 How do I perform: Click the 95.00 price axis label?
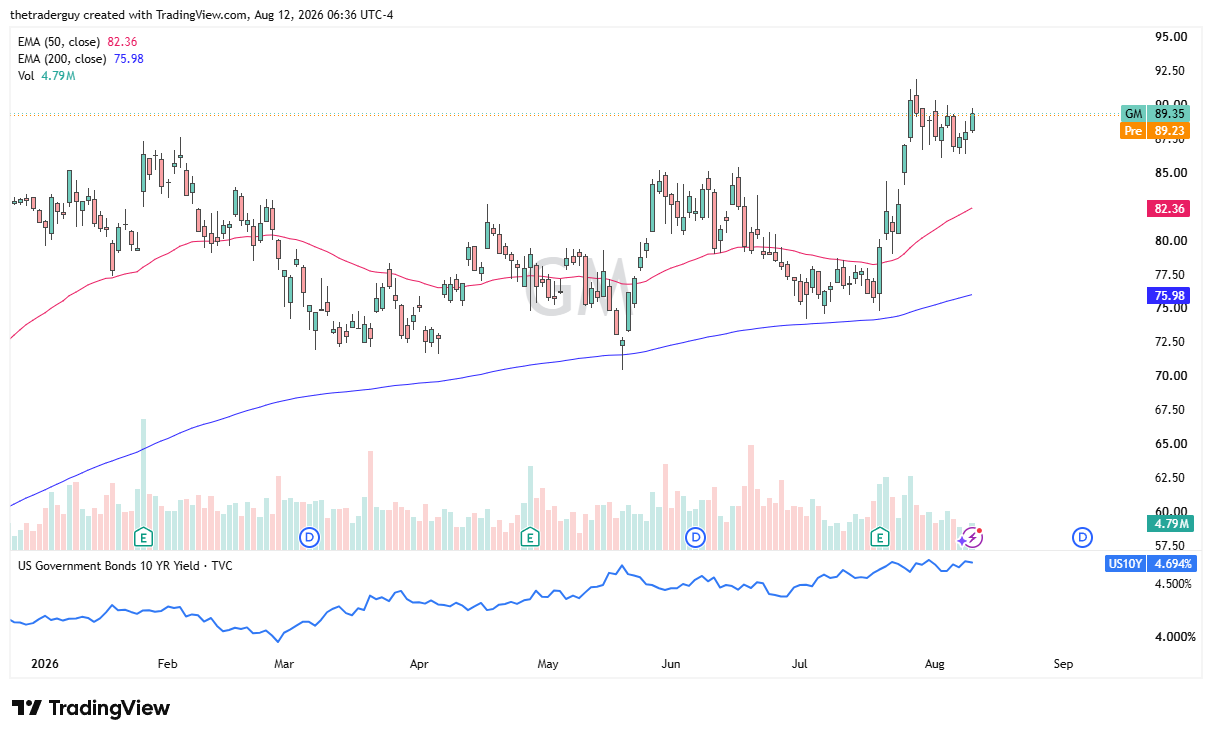[x=1170, y=37]
